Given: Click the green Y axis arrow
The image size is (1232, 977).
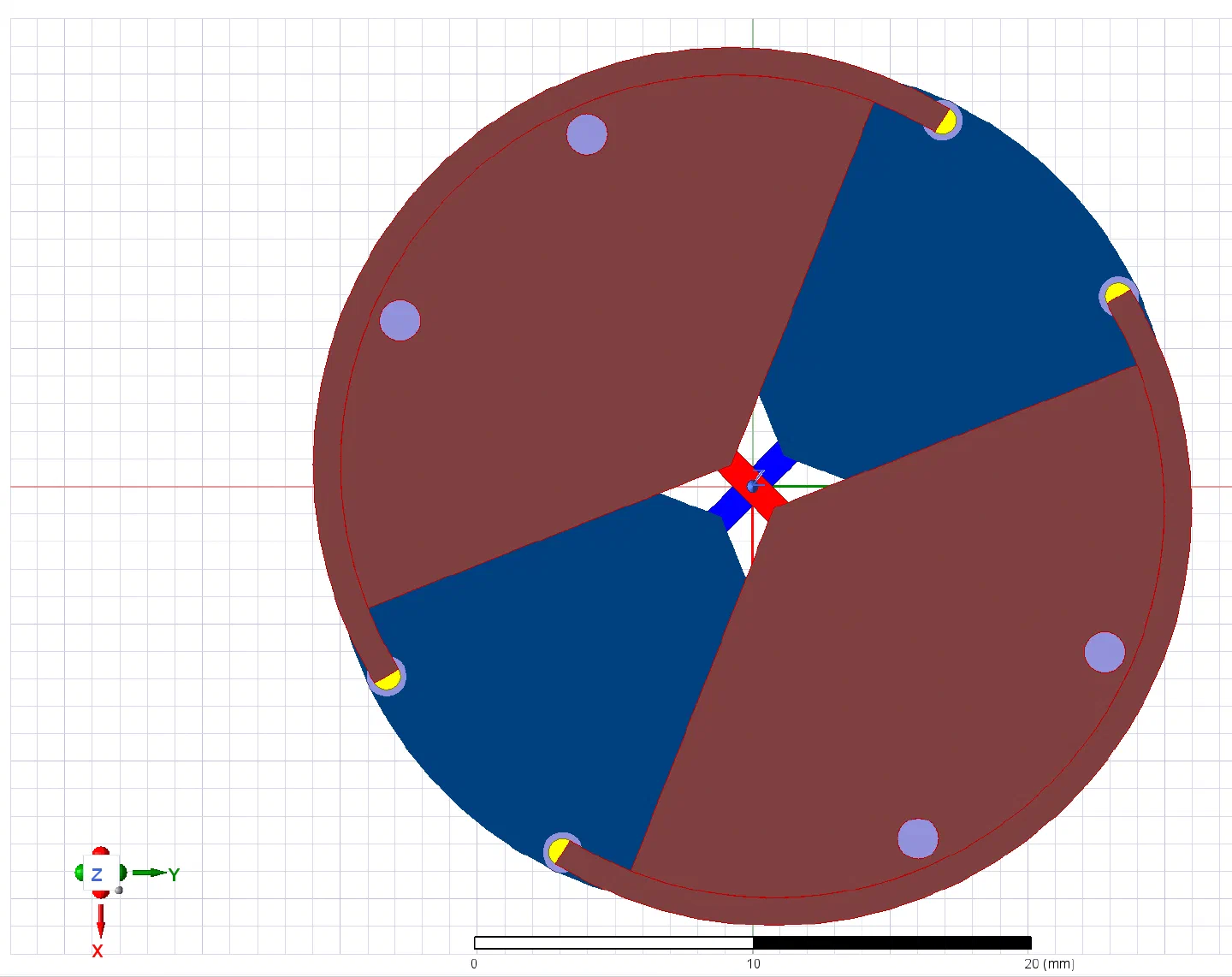Looking at the screenshot, I should tap(151, 873).
